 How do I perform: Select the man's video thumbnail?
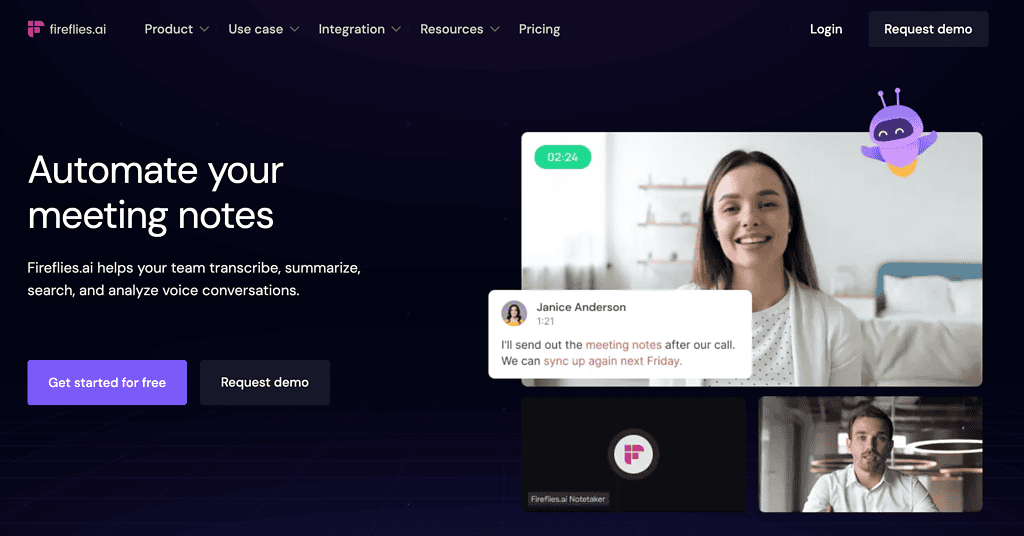[x=870, y=454]
